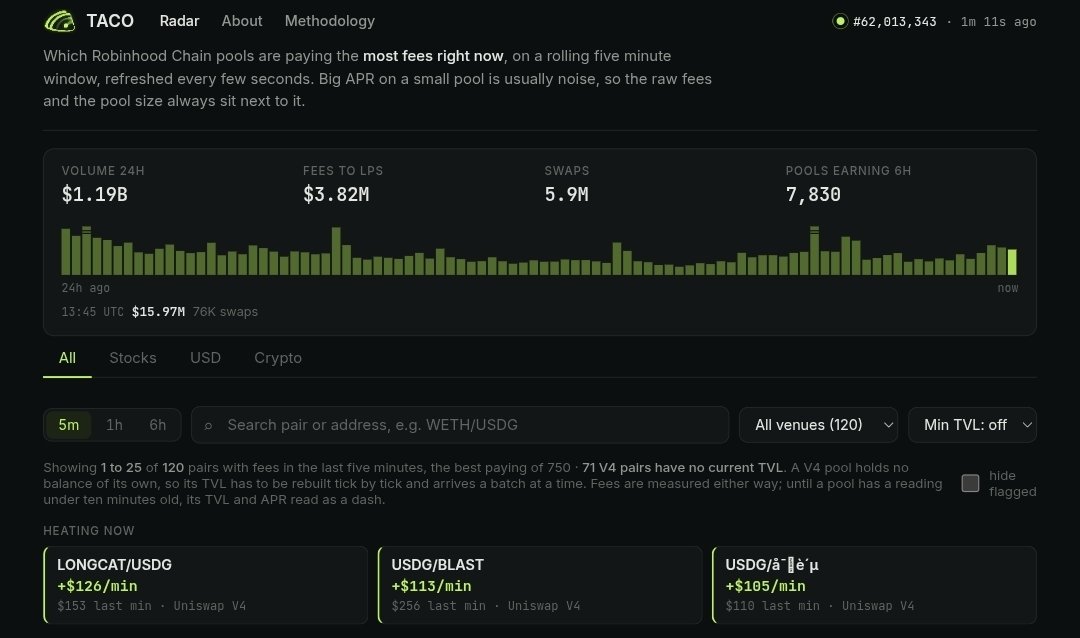Click the Volume 24H value $1.19B
The width and height of the screenshot is (1080, 638).
click(x=94, y=195)
